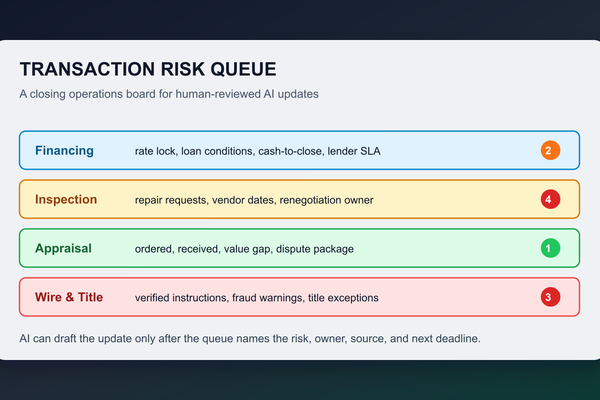The width and height of the screenshot is (600, 400).
Task: Click the red badge numbered 4 on Inspection
Action: pyautogui.click(x=550, y=199)
